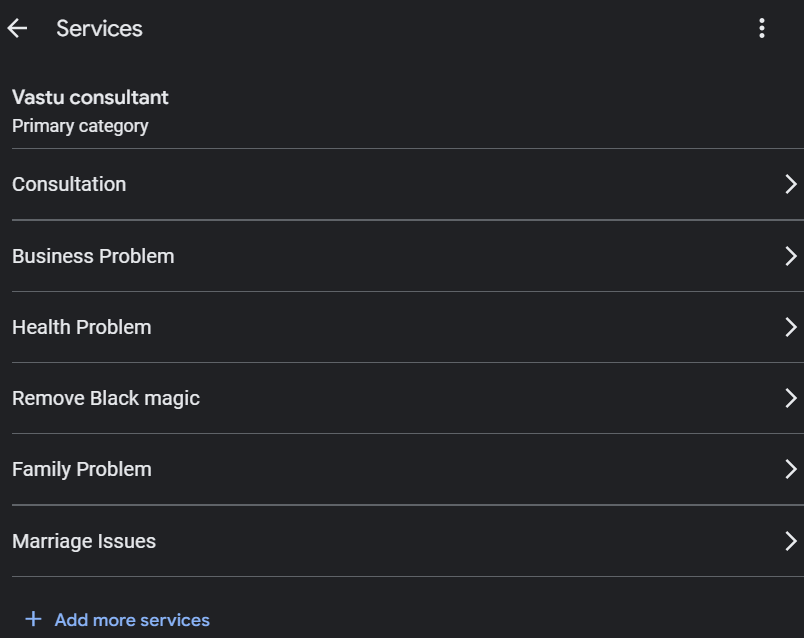Open the Health Problem chevron arrow
The image size is (804, 638).
coord(791,327)
